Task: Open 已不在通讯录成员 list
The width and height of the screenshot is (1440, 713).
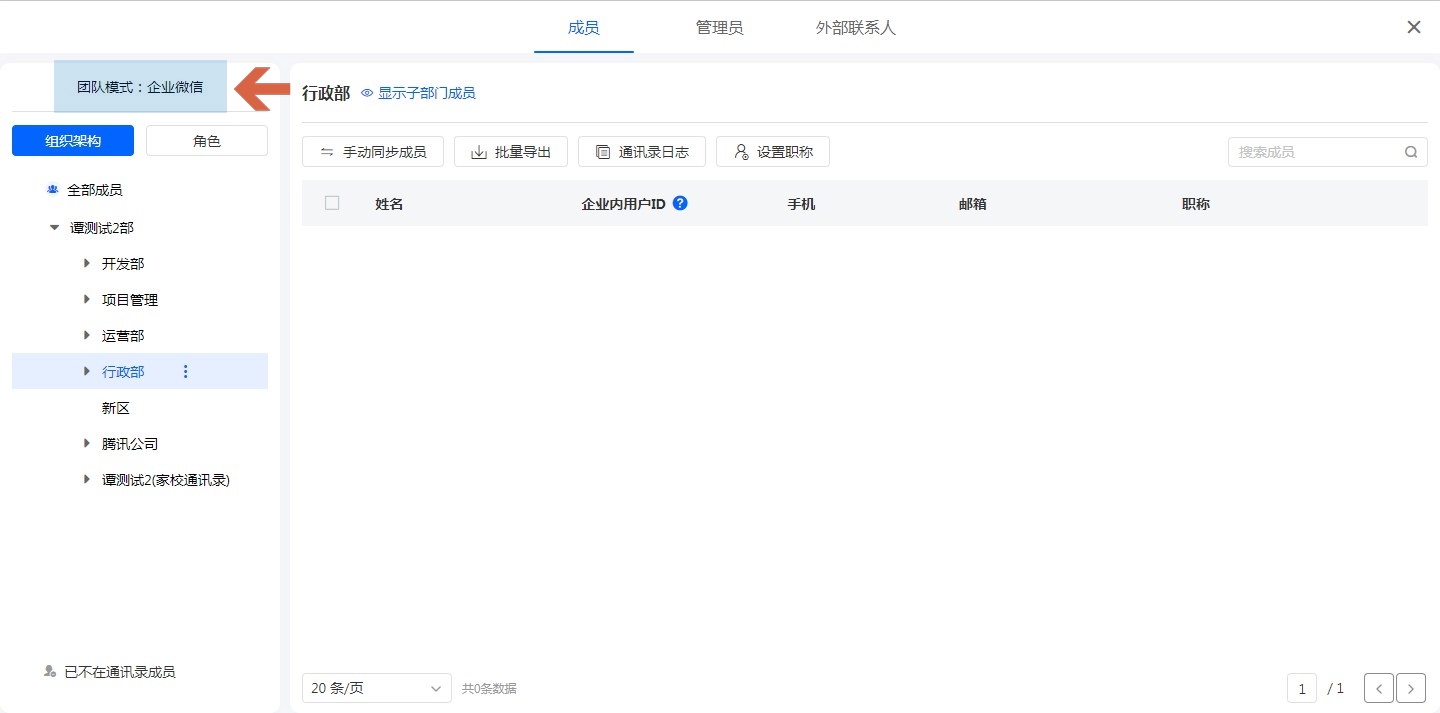Action: coord(119,672)
